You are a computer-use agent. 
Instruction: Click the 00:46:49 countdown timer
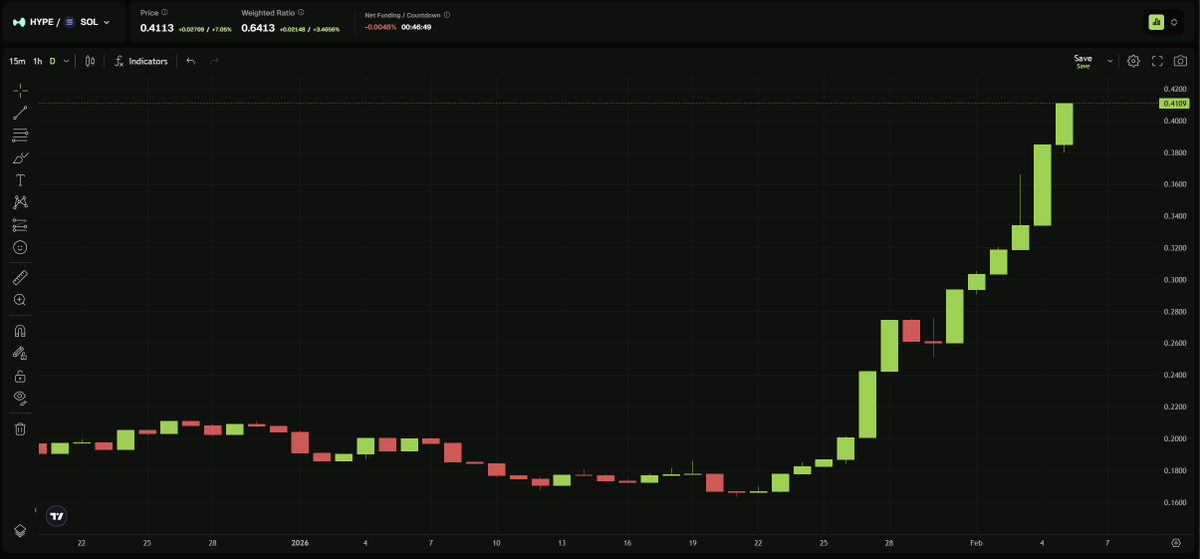point(418,27)
